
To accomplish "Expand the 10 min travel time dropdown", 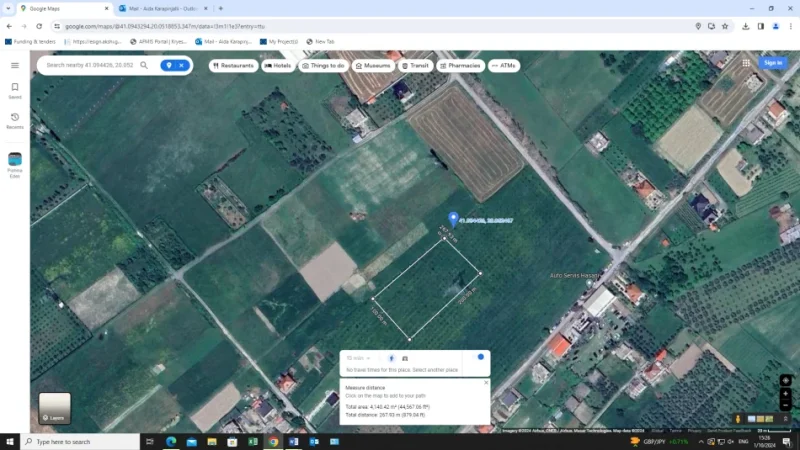I will coord(357,358).
